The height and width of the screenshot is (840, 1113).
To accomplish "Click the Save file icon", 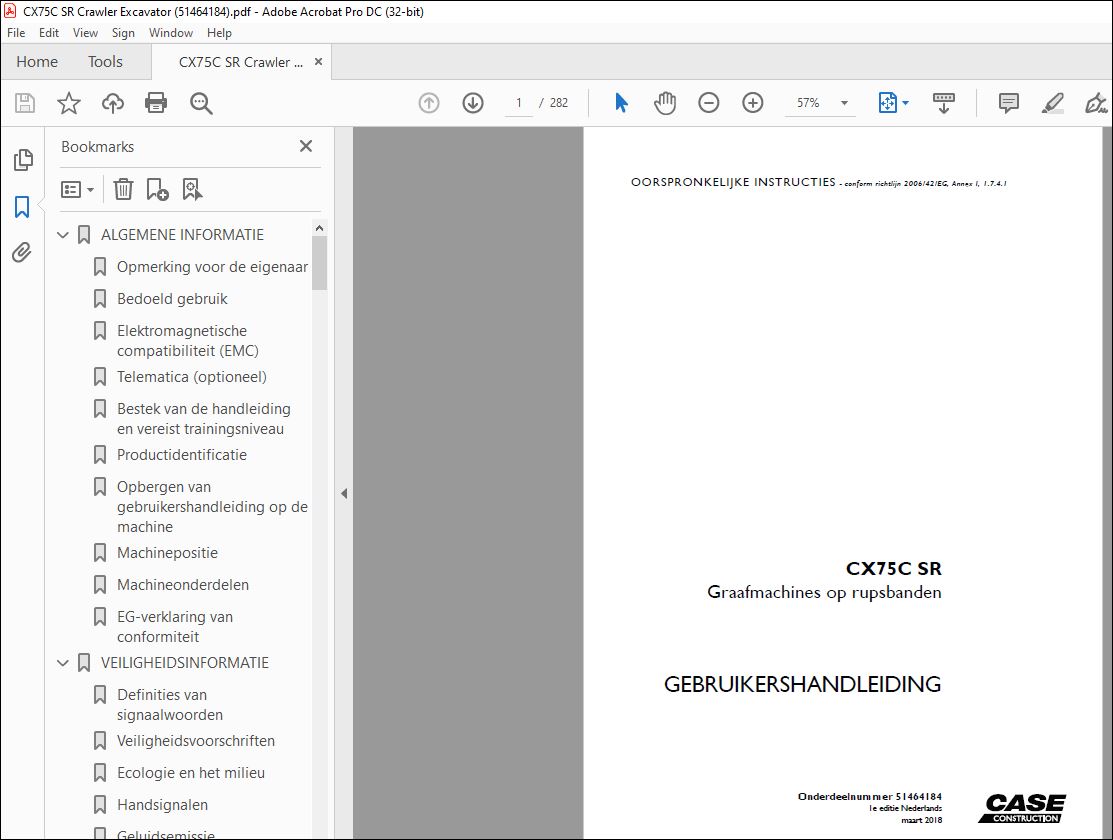I will pos(25,103).
